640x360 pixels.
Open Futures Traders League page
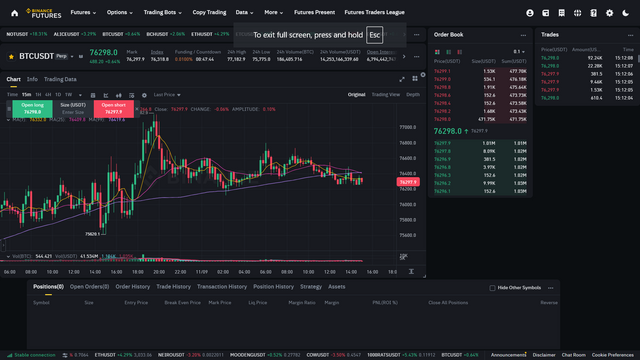click(374, 13)
